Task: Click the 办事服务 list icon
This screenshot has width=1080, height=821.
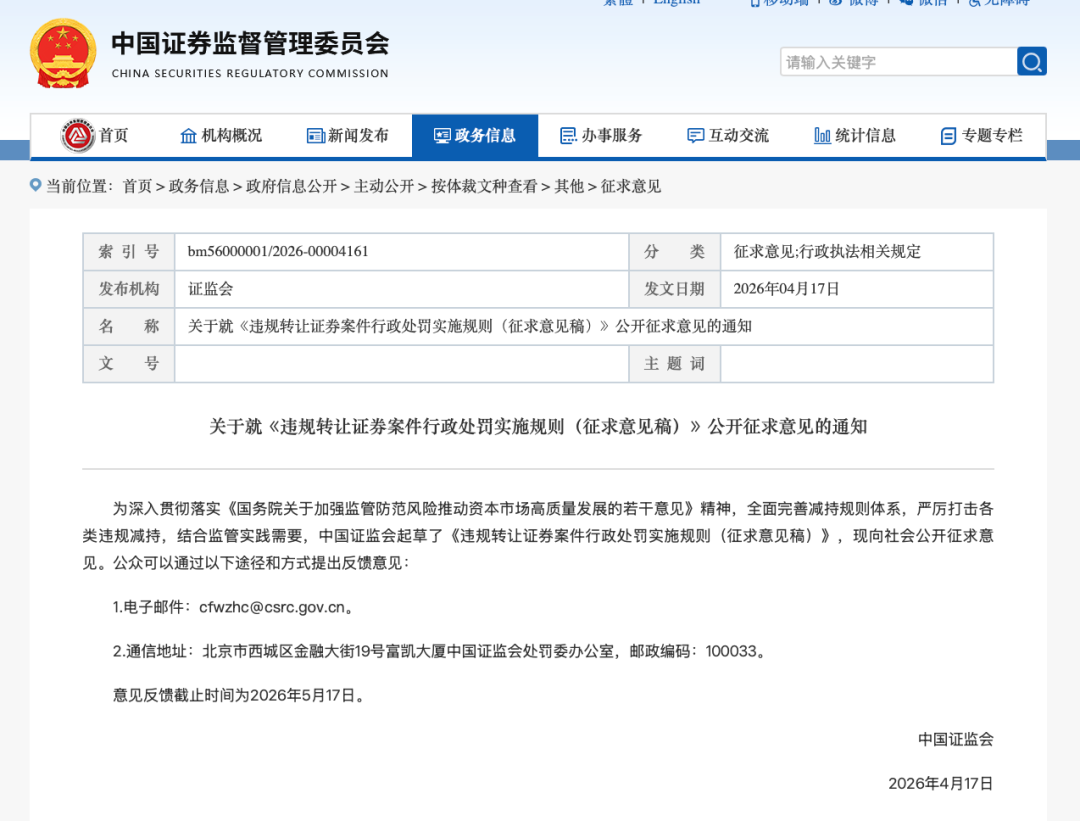Action: tap(568, 136)
